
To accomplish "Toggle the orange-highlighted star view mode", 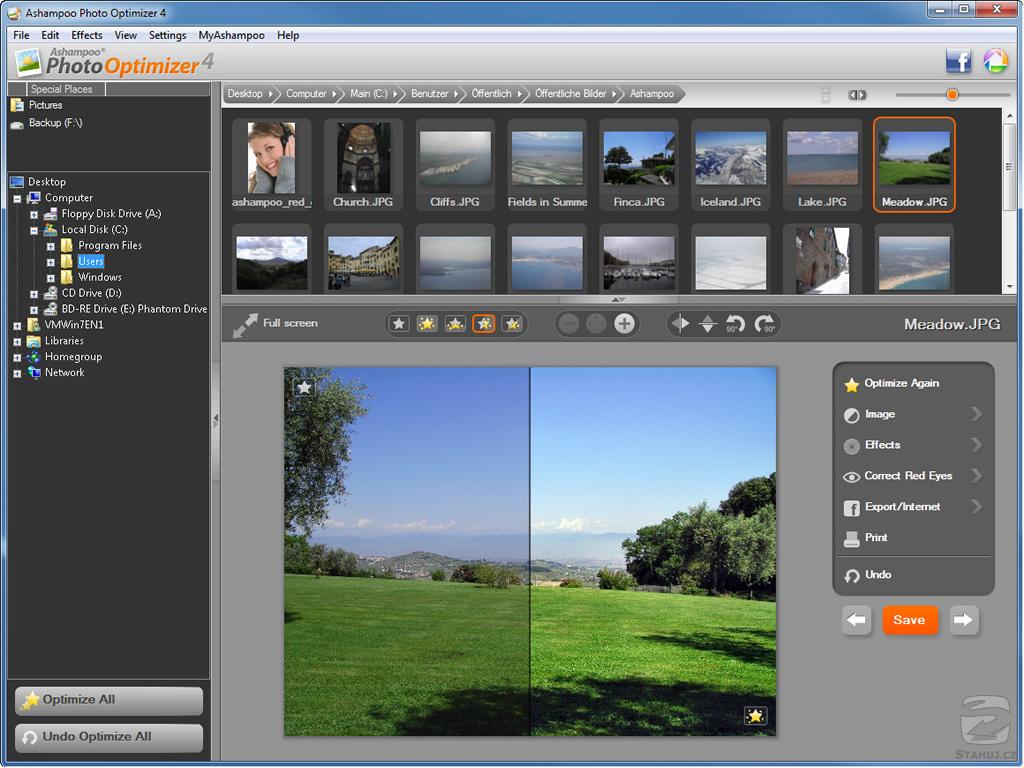I will click(484, 324).
